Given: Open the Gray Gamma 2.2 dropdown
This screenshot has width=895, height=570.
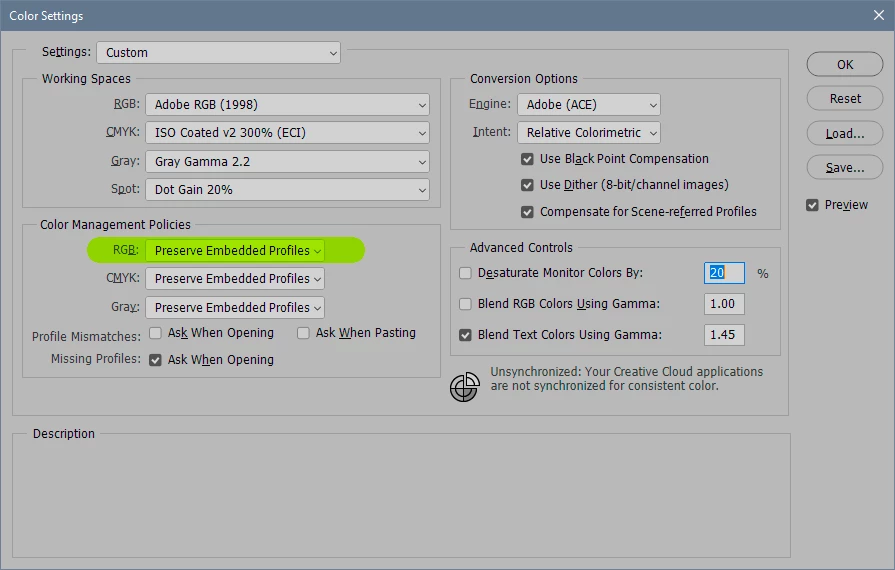Looking at the screenshot, I should (287, 161).
